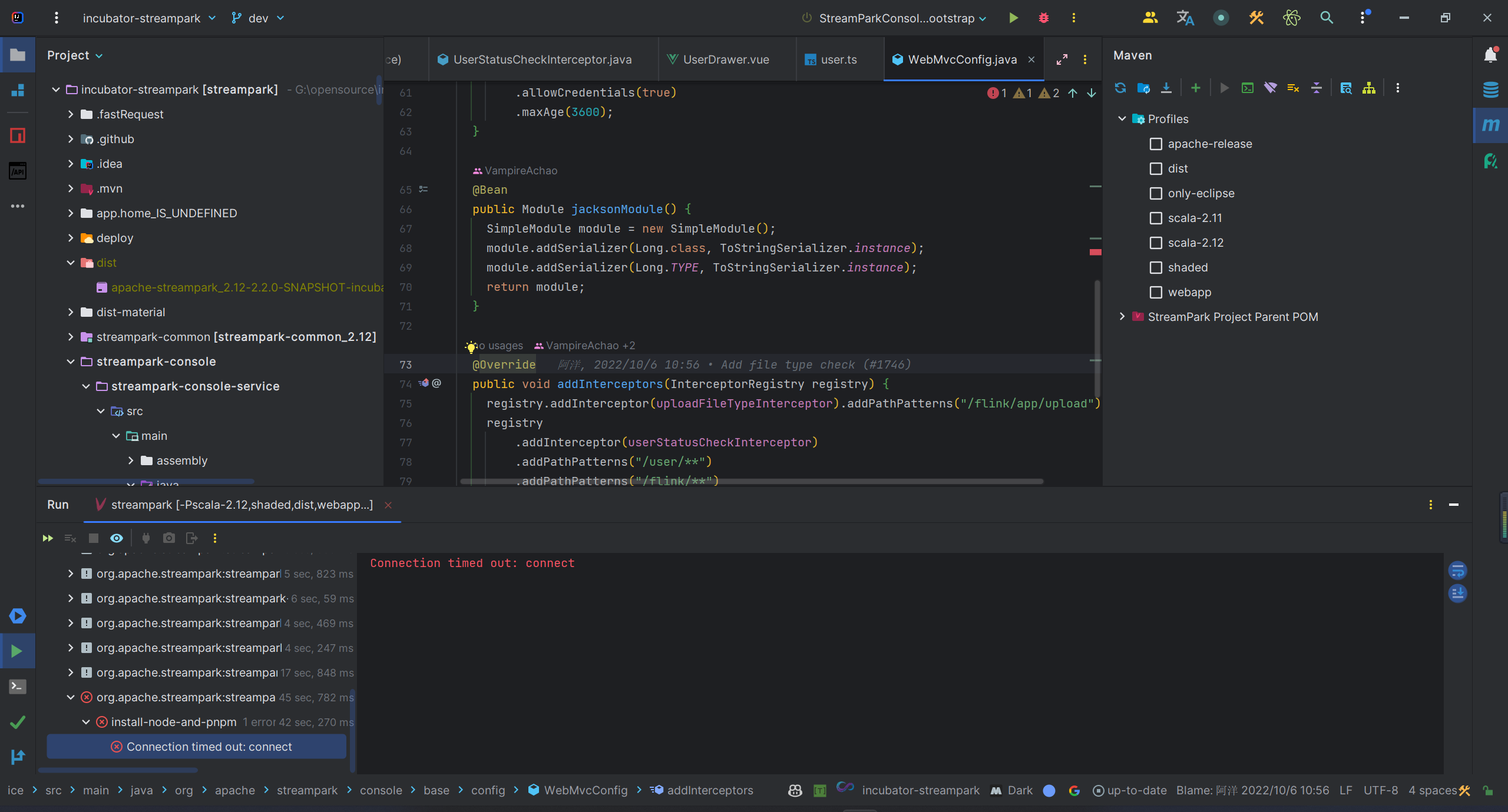Check the apache-release profile checkbox
Viewport: 1508px width, 812px height.
coord(1156,144)
